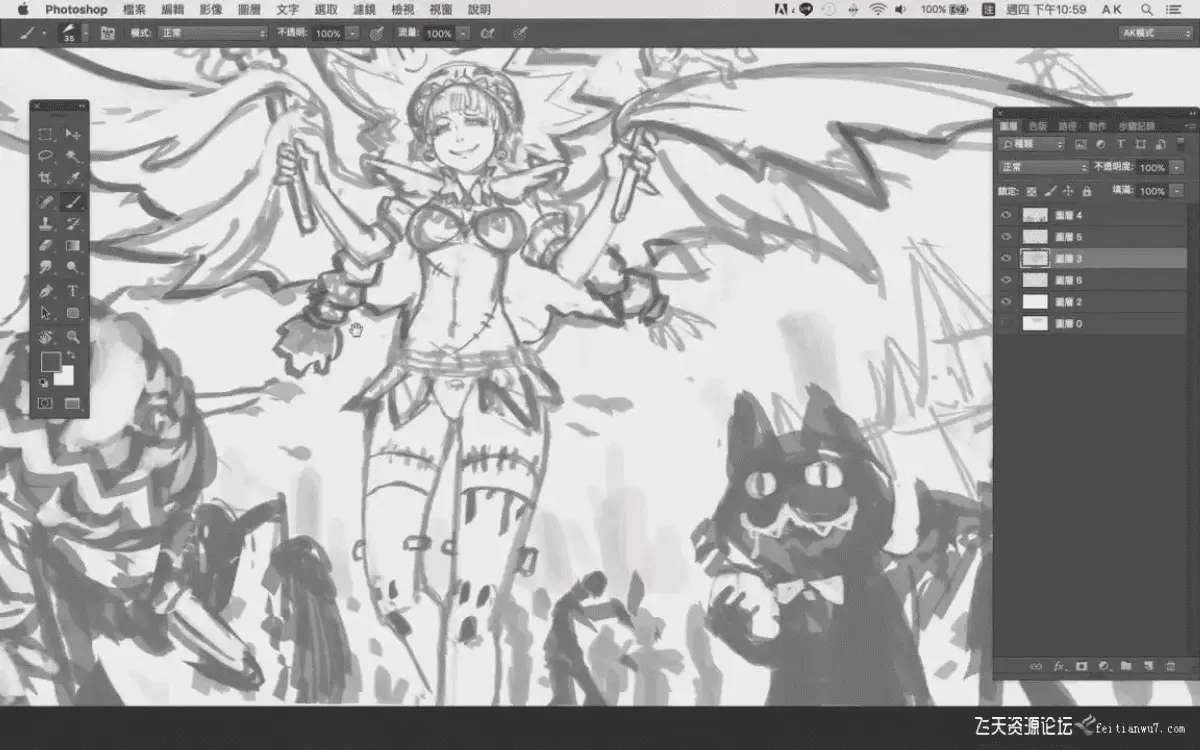
Task: Toggle Quick Mask mode
Action: coord(45,404)
